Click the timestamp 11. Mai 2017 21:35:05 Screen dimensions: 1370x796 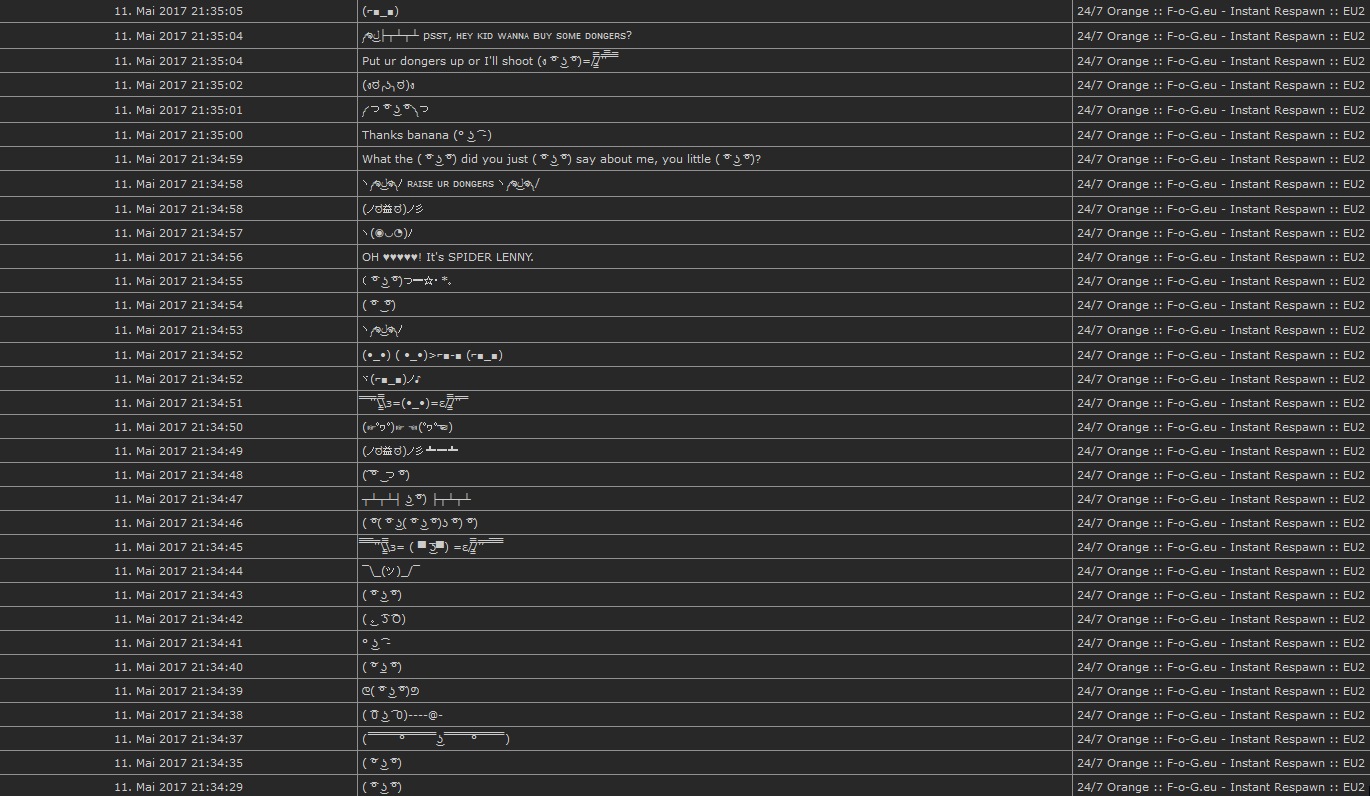coord(178,12)
